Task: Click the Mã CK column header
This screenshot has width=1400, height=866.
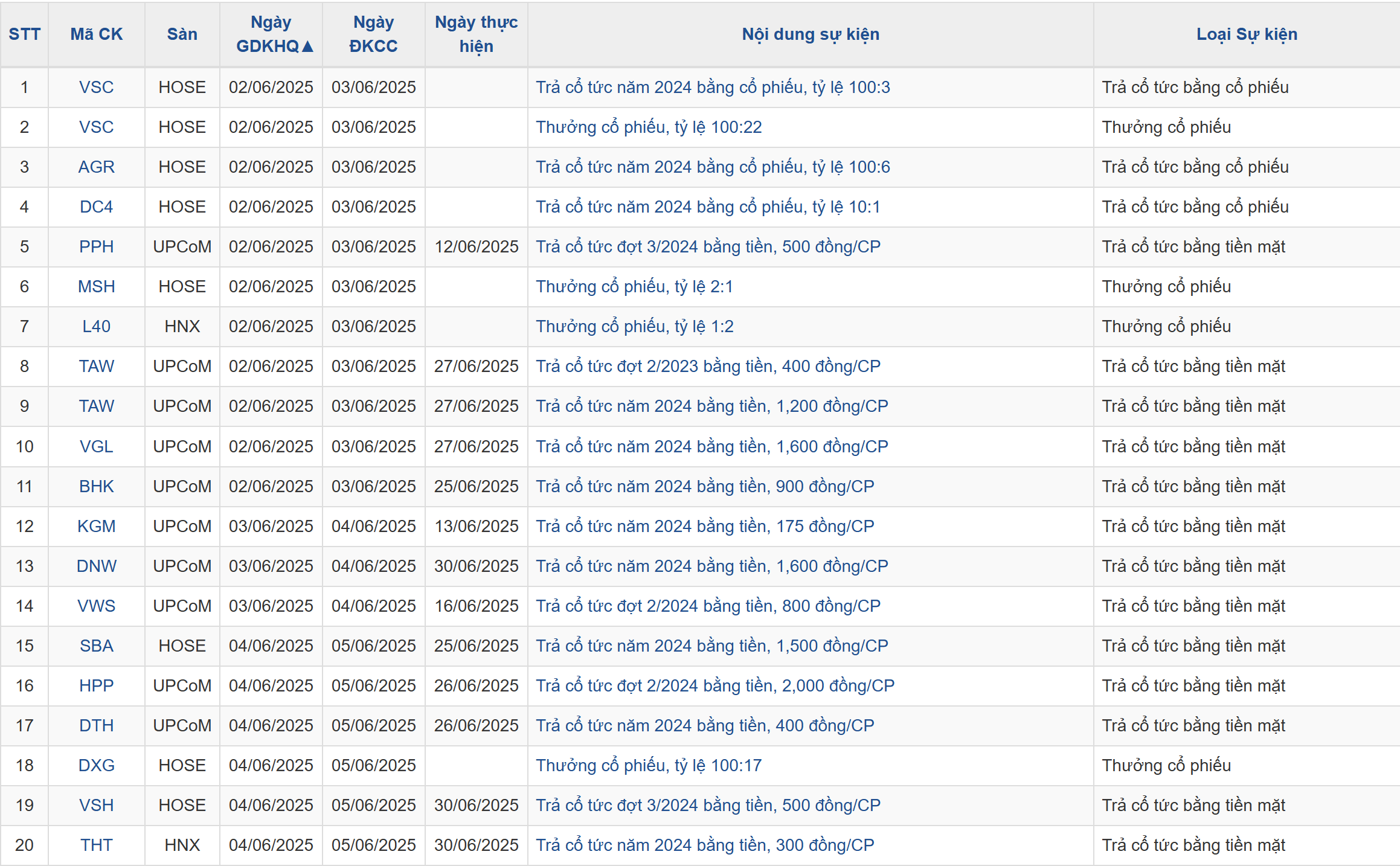Action: click(x=97, y=34)
